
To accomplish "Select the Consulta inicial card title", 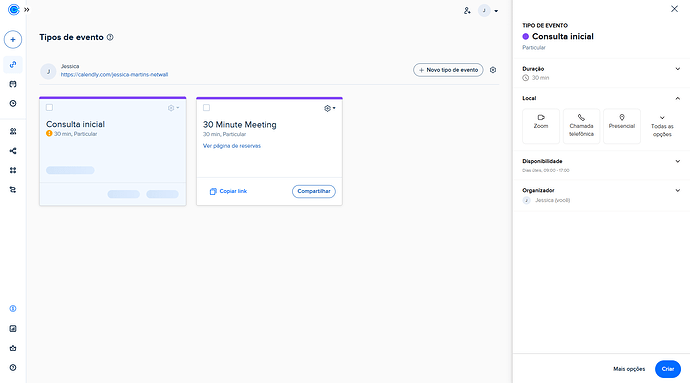I will [x=76, y=124].
